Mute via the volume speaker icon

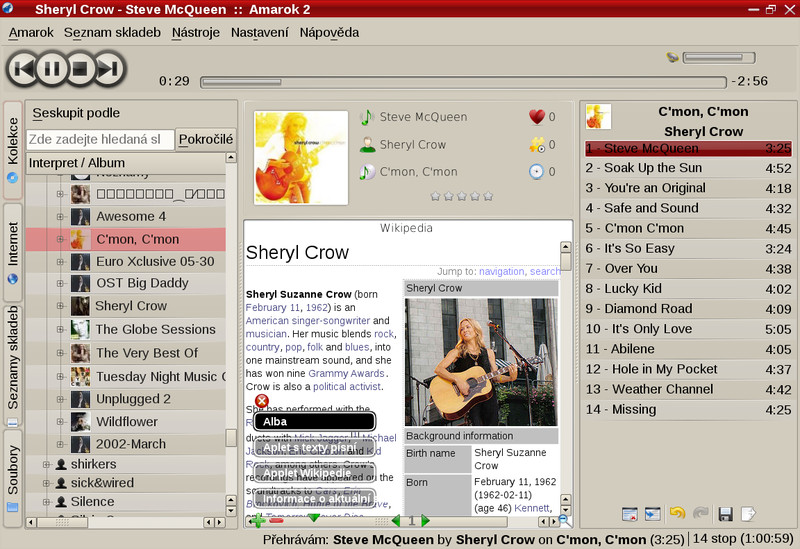pos(672,57)
